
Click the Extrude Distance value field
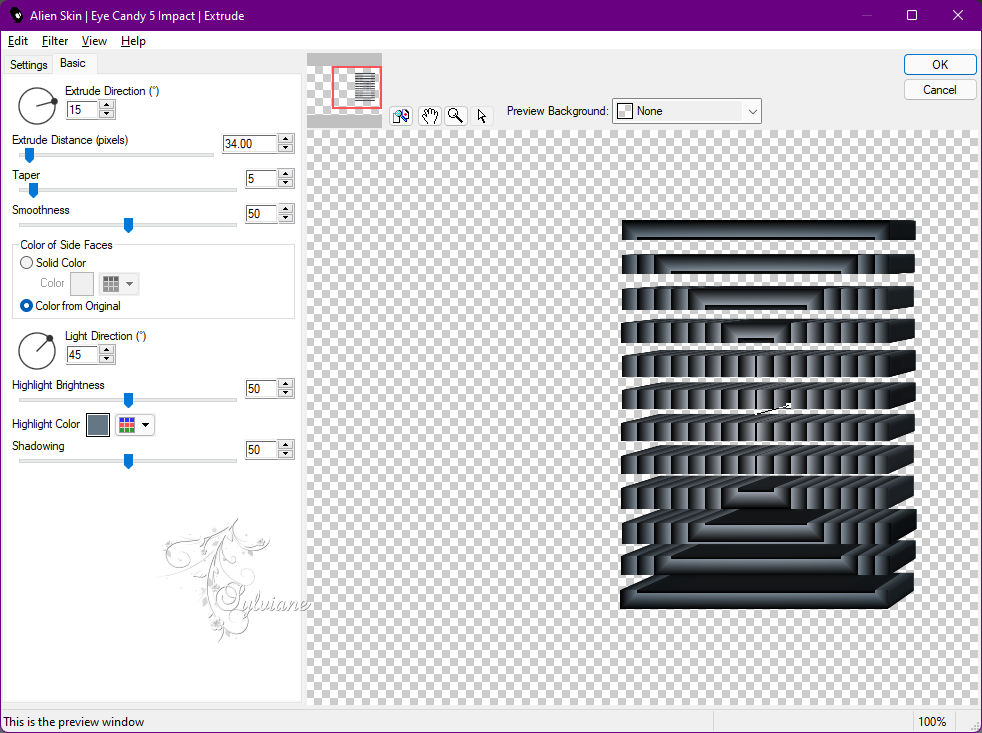coord(250,143)
